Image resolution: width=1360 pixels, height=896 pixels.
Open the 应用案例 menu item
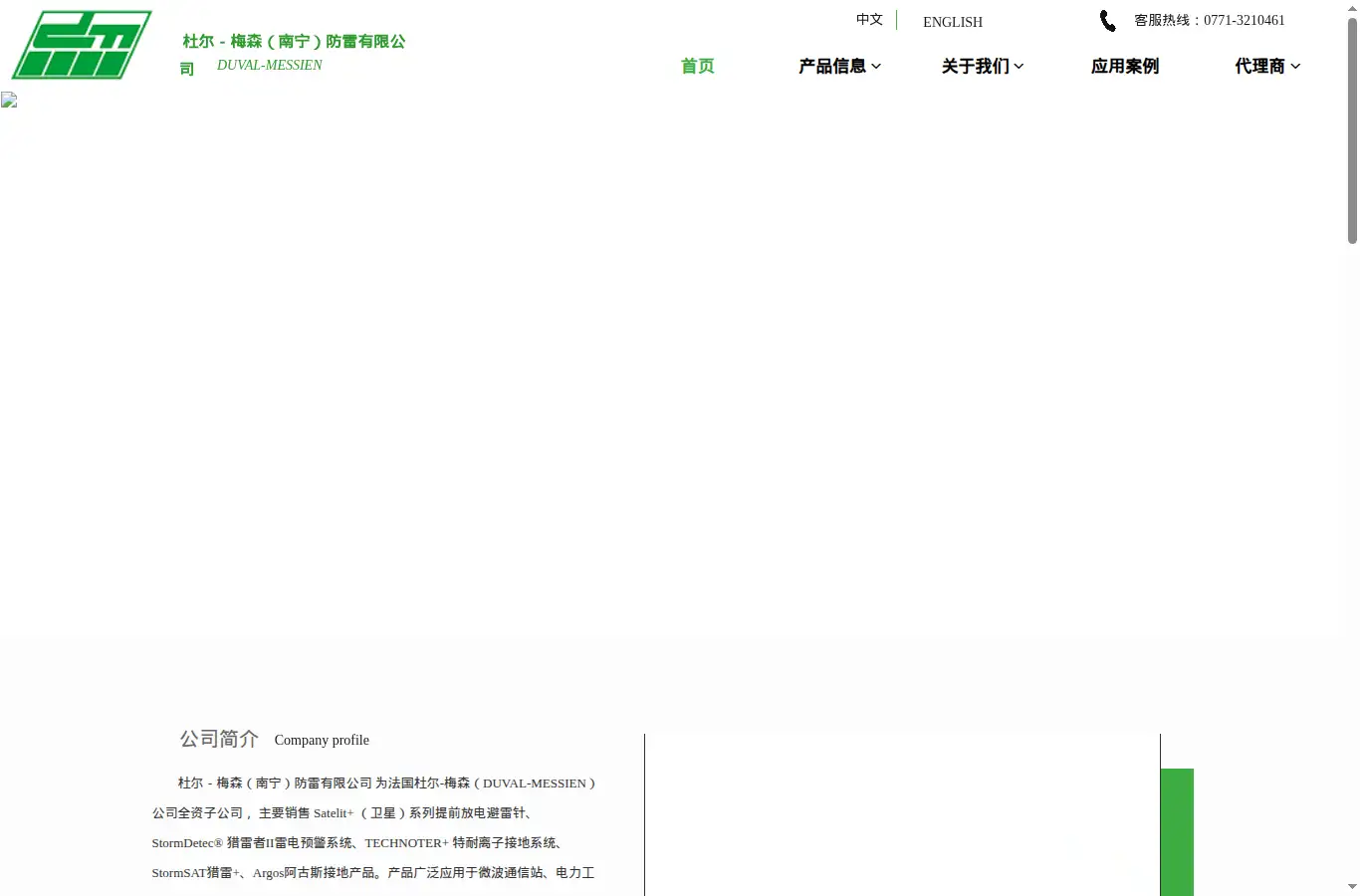pos(1125,66)
